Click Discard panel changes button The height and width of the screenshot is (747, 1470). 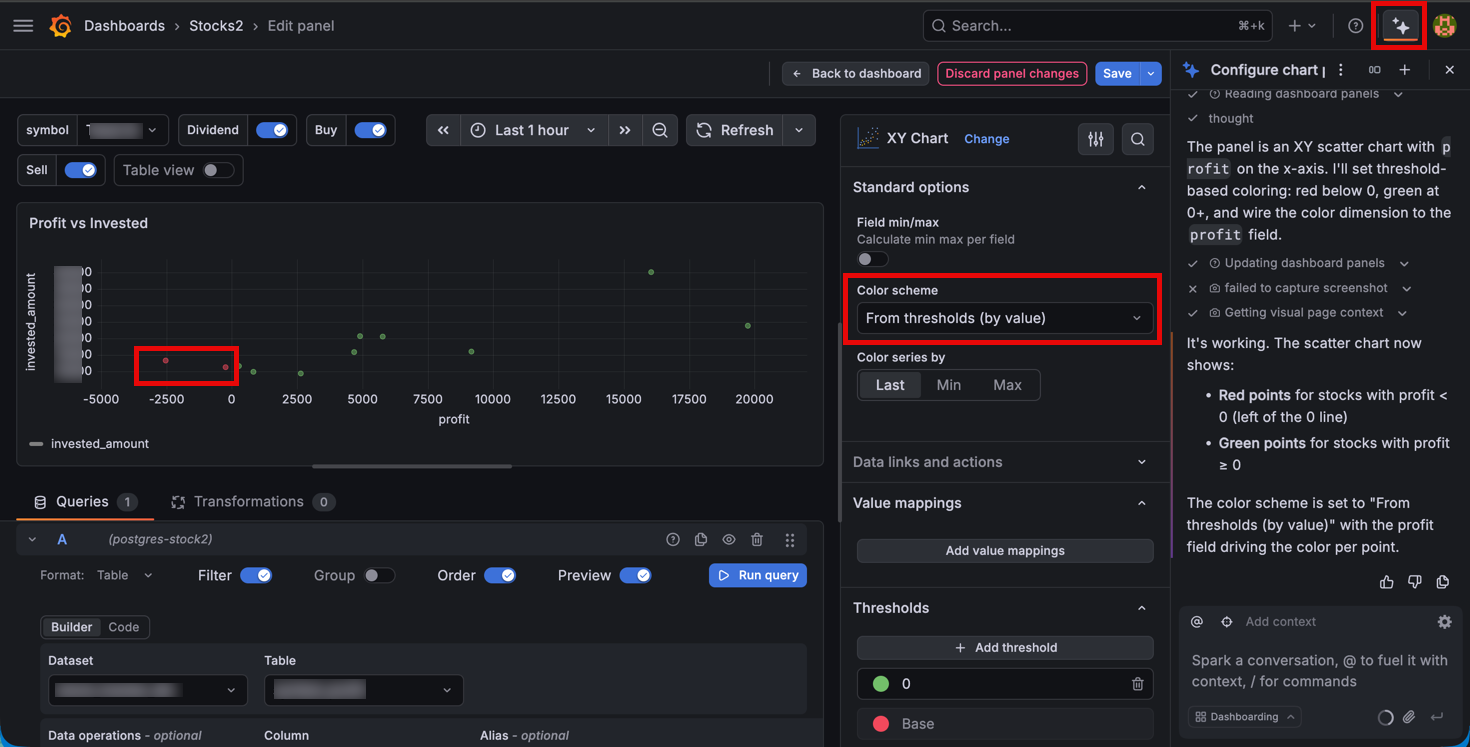(x=1012, y=74)
